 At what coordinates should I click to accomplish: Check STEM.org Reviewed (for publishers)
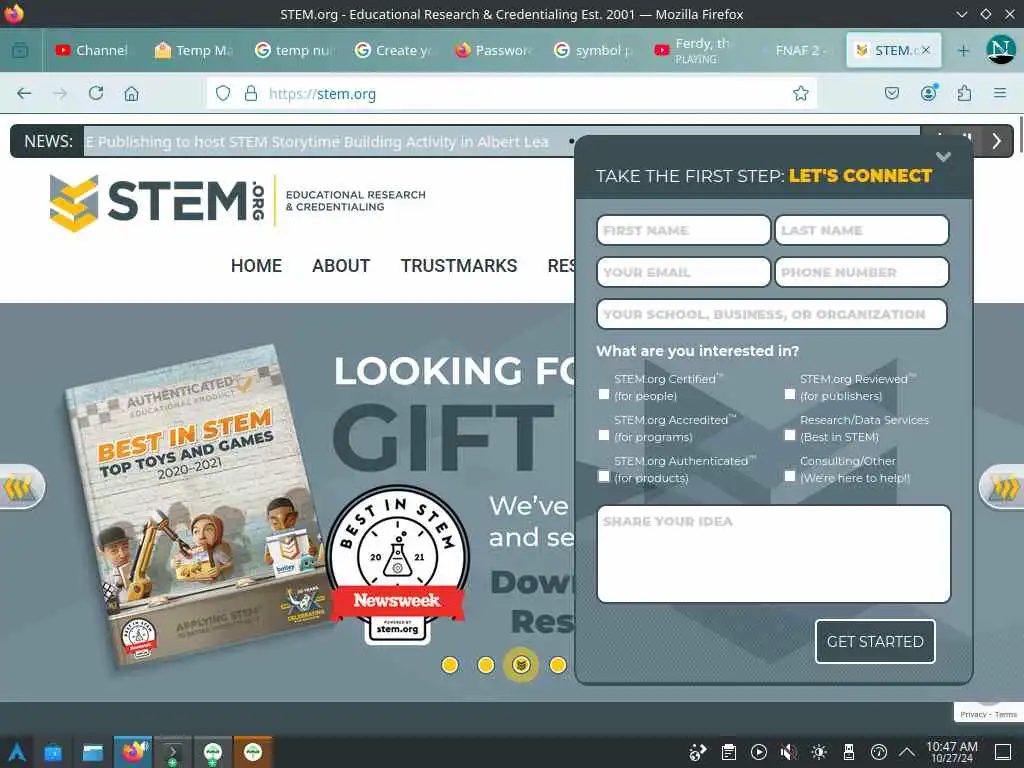790,394
